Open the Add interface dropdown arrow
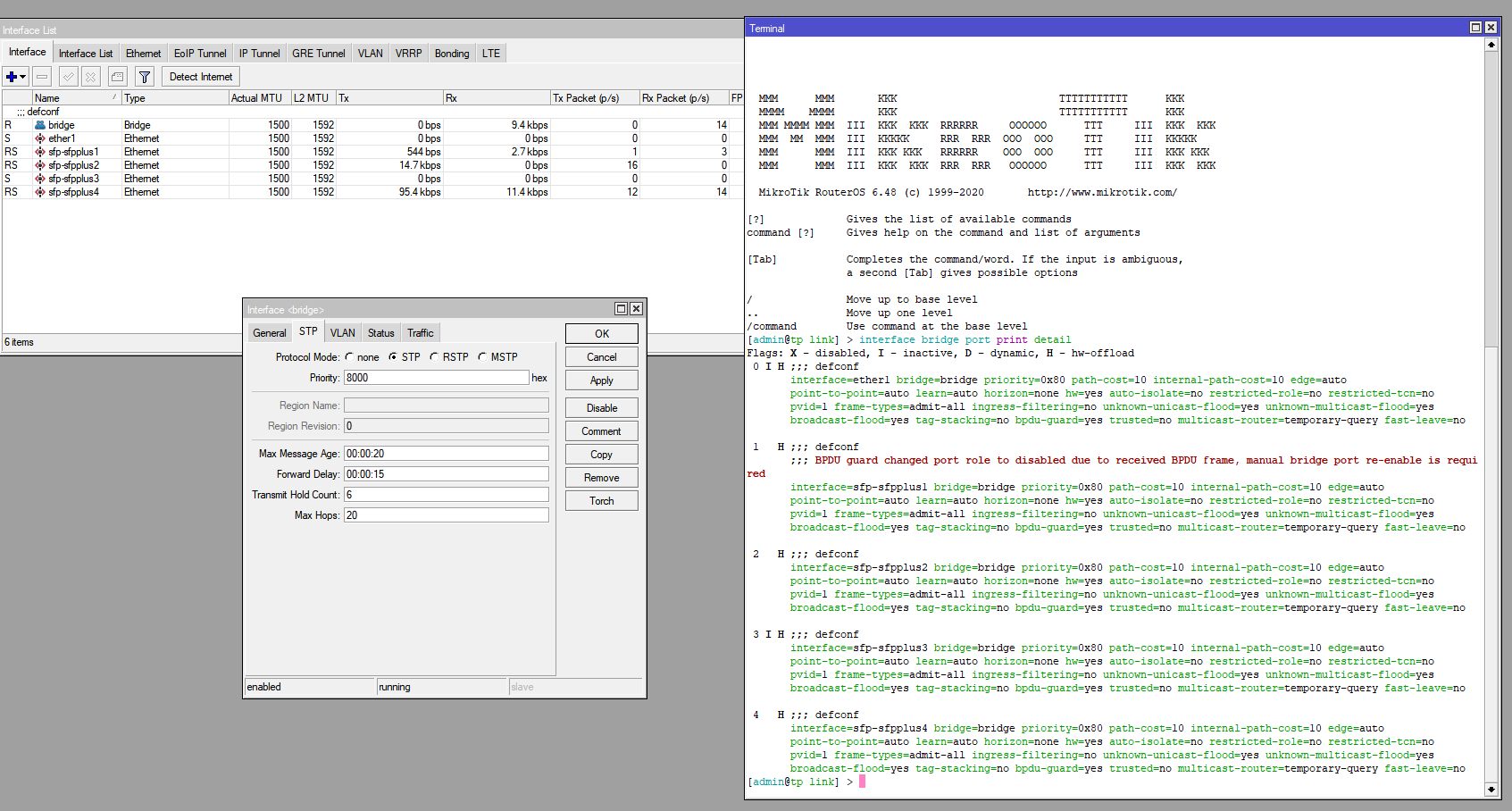Viewport: 1512px width, 811px height. [23, 77]
